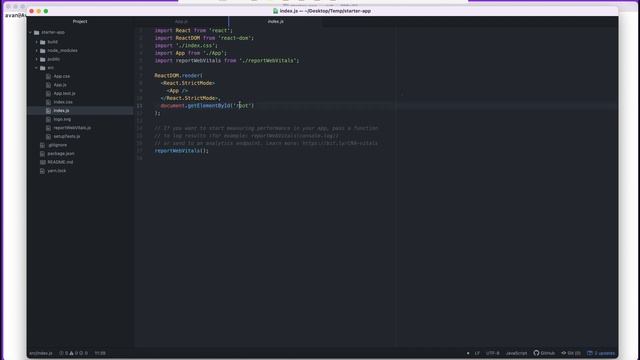Open README.md from the tree

pyautogui.click(x=60, y=162)
